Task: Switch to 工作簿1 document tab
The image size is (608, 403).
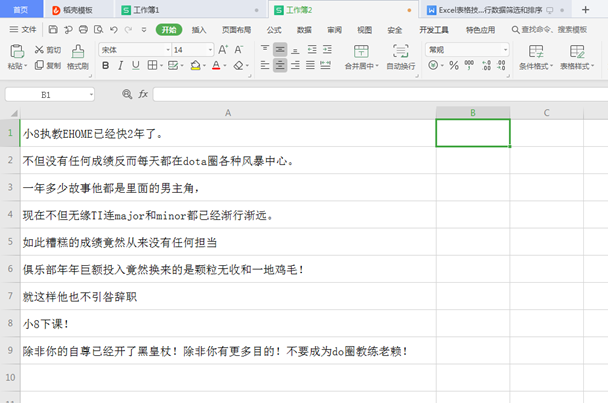Action: 190,10
